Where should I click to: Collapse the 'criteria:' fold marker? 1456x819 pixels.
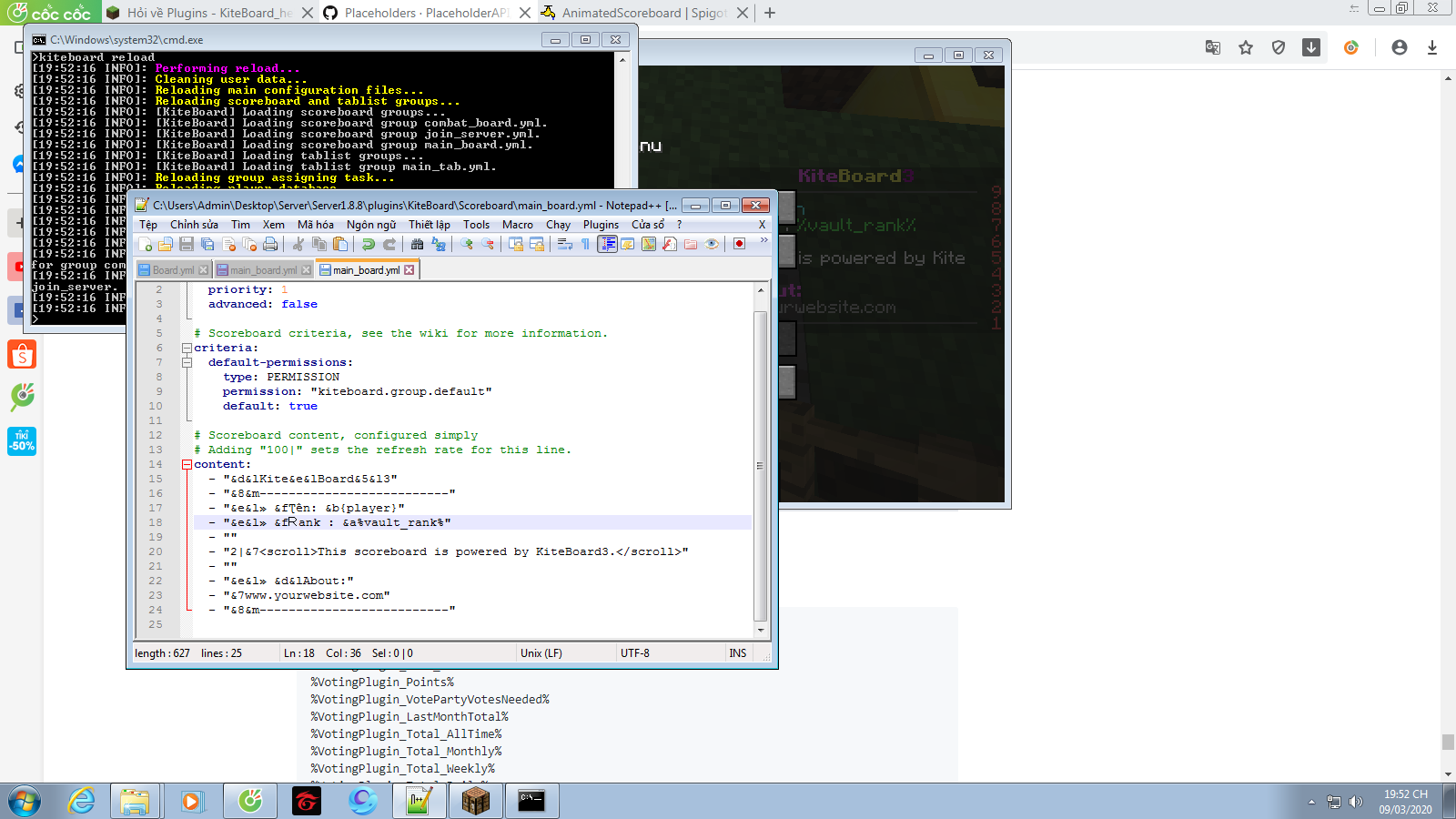click(187, 348)
